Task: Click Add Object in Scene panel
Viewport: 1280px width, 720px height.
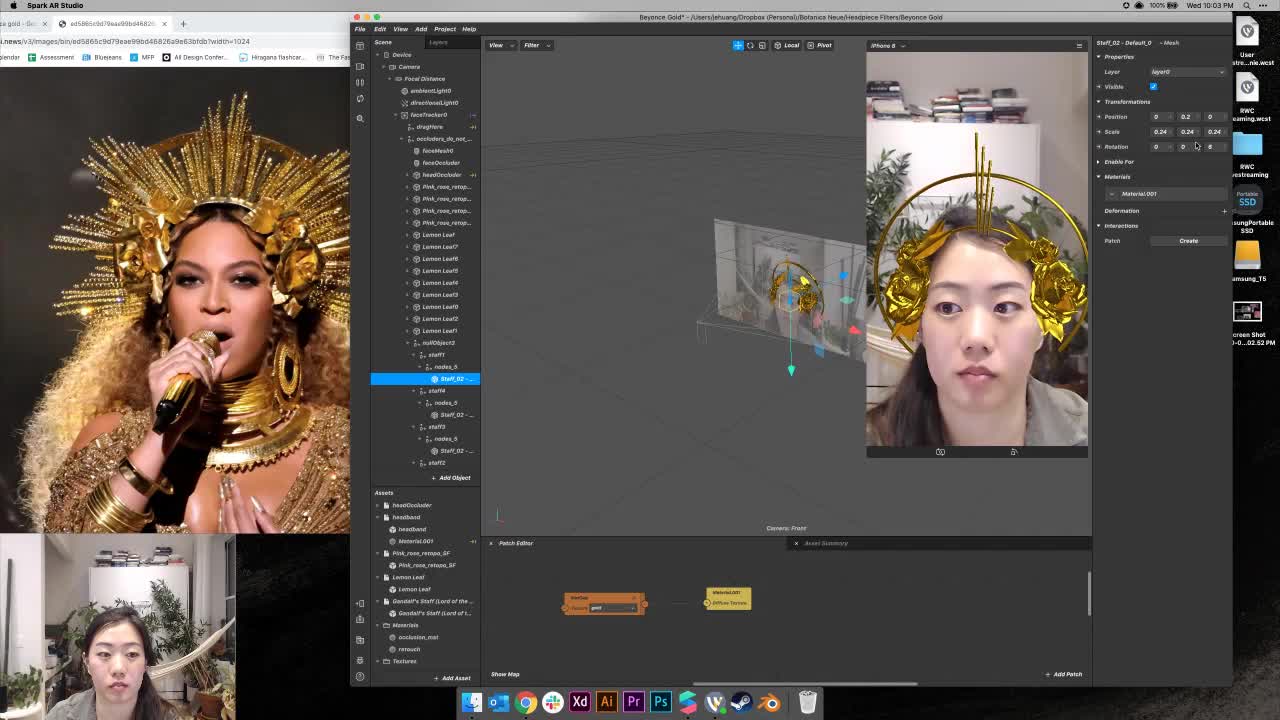Action: click(x=450, y=478)
